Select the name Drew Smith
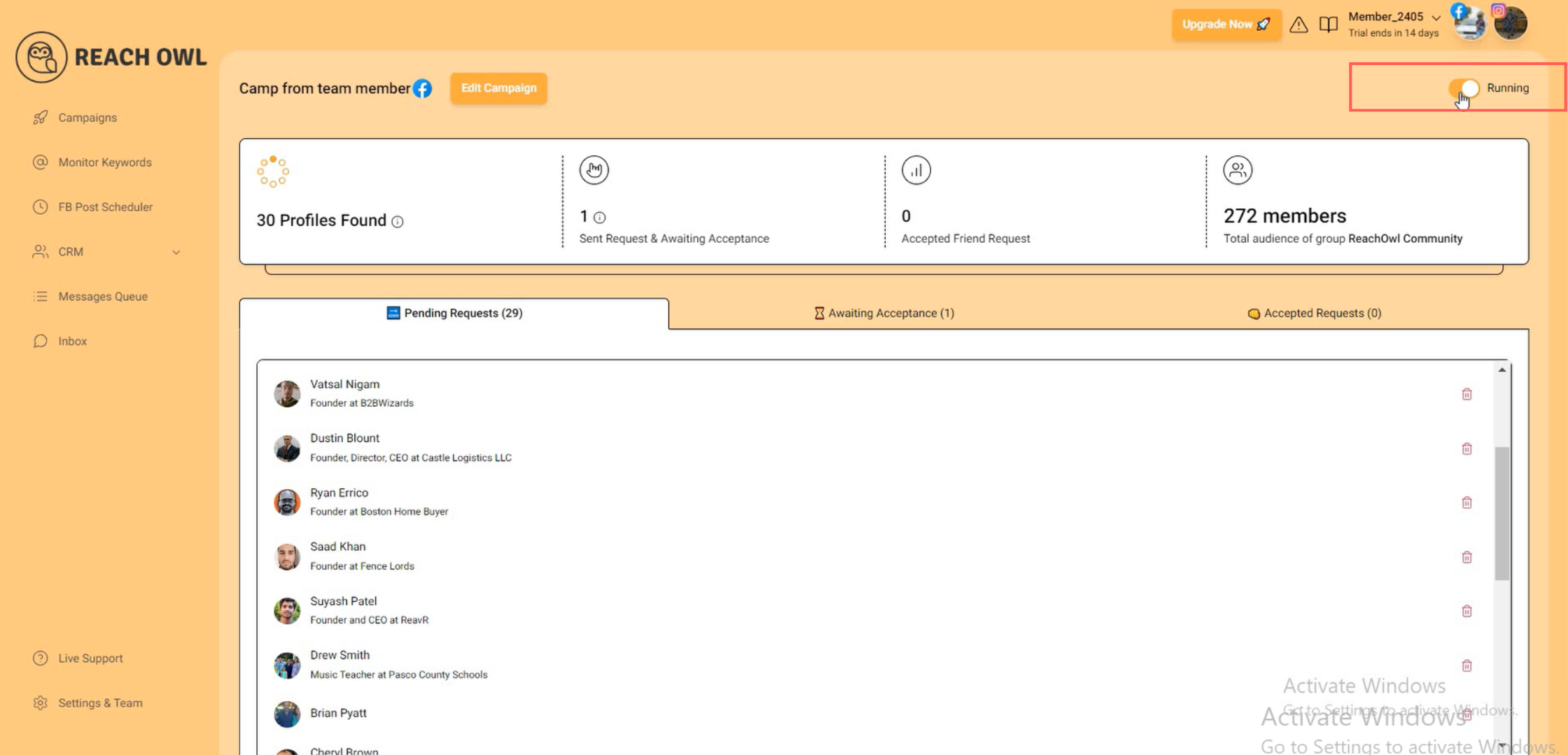The width and height of the screenshot is (1568, 755). click(340, 656)
